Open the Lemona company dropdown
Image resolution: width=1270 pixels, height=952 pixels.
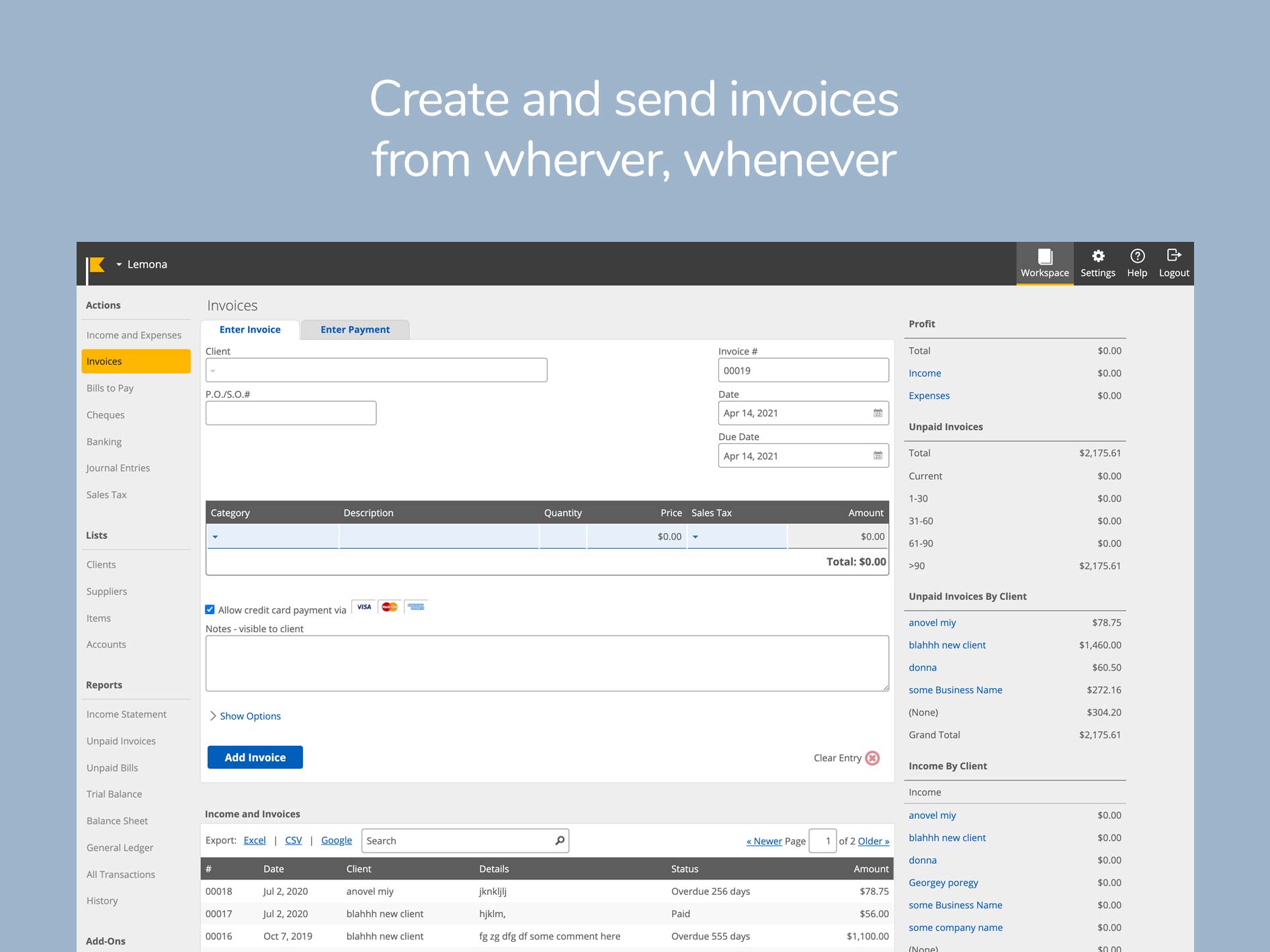click(141, 265)
